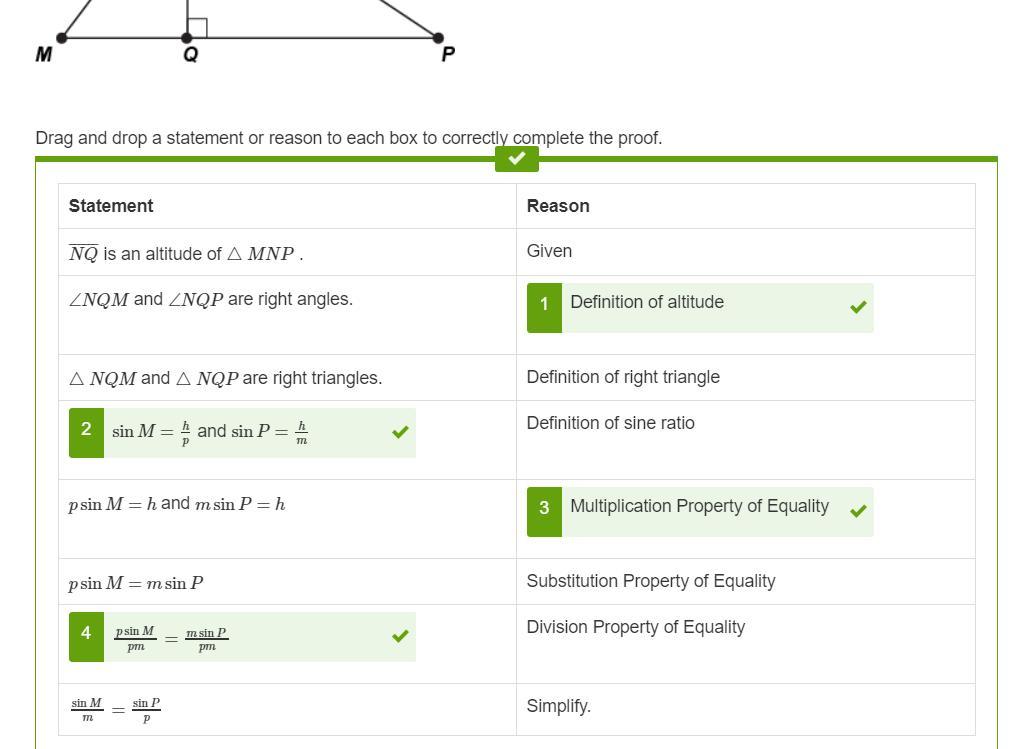Viewport: 1023px width, 749px height.
Task: Click the "Substitution Property of Equality" reason cell
Action: [x=651, y=581]
